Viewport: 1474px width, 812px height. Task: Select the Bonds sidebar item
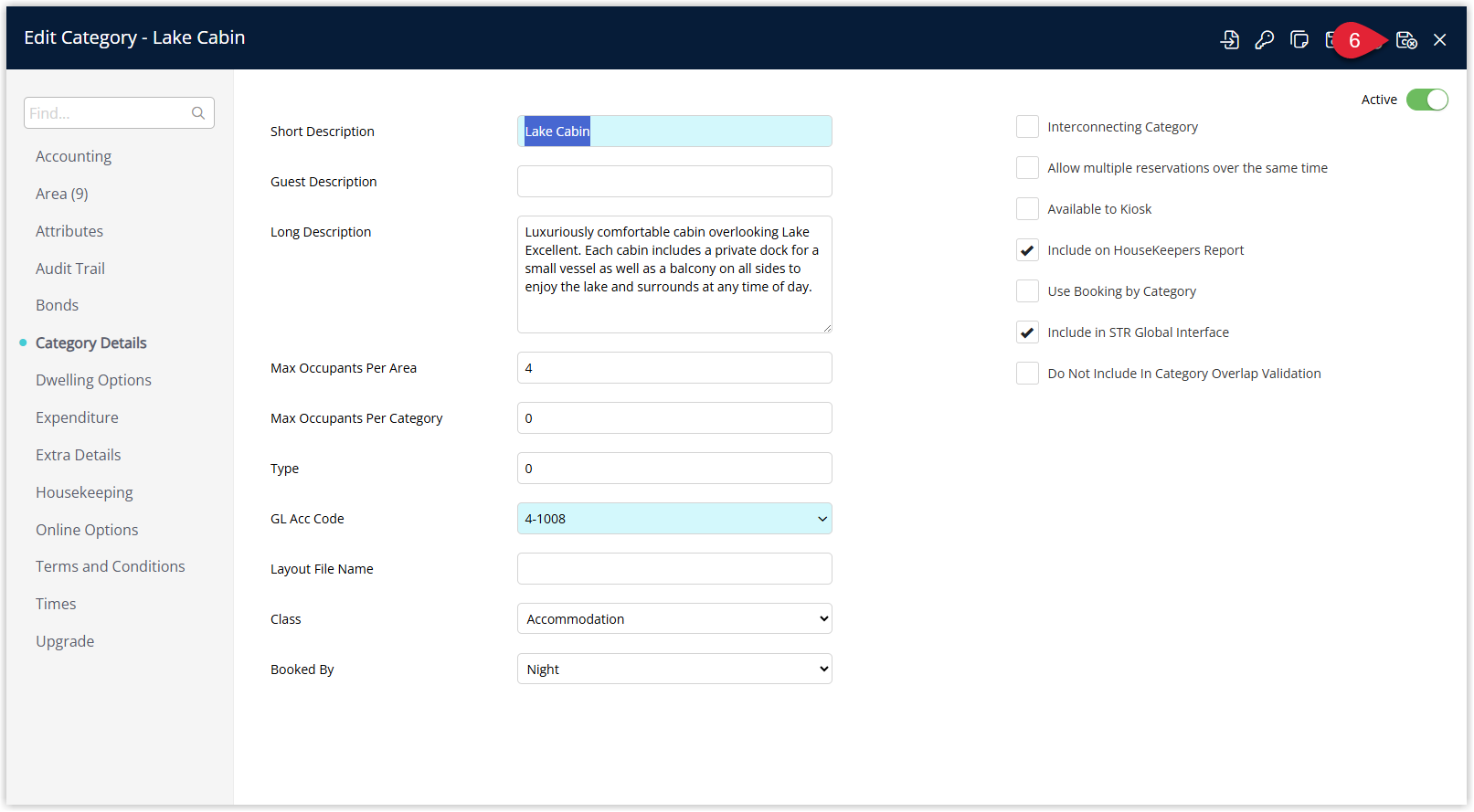[x=57, y=305]
